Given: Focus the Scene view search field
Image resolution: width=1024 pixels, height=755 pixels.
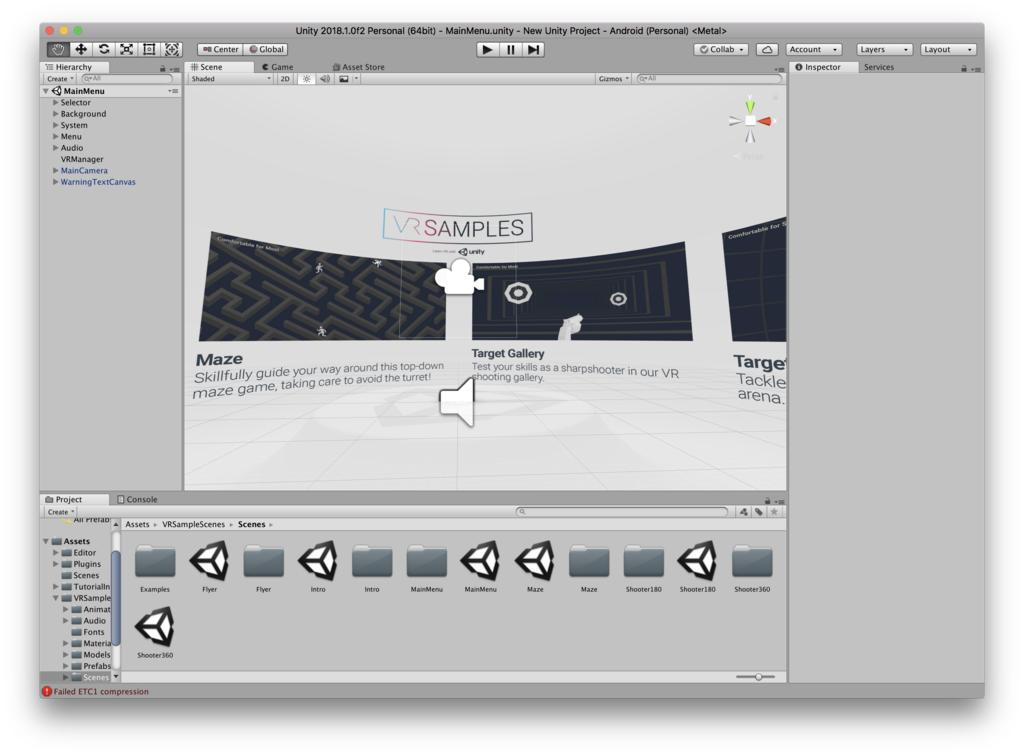Looking at the screenshot, I should click(x=709, y=79).
